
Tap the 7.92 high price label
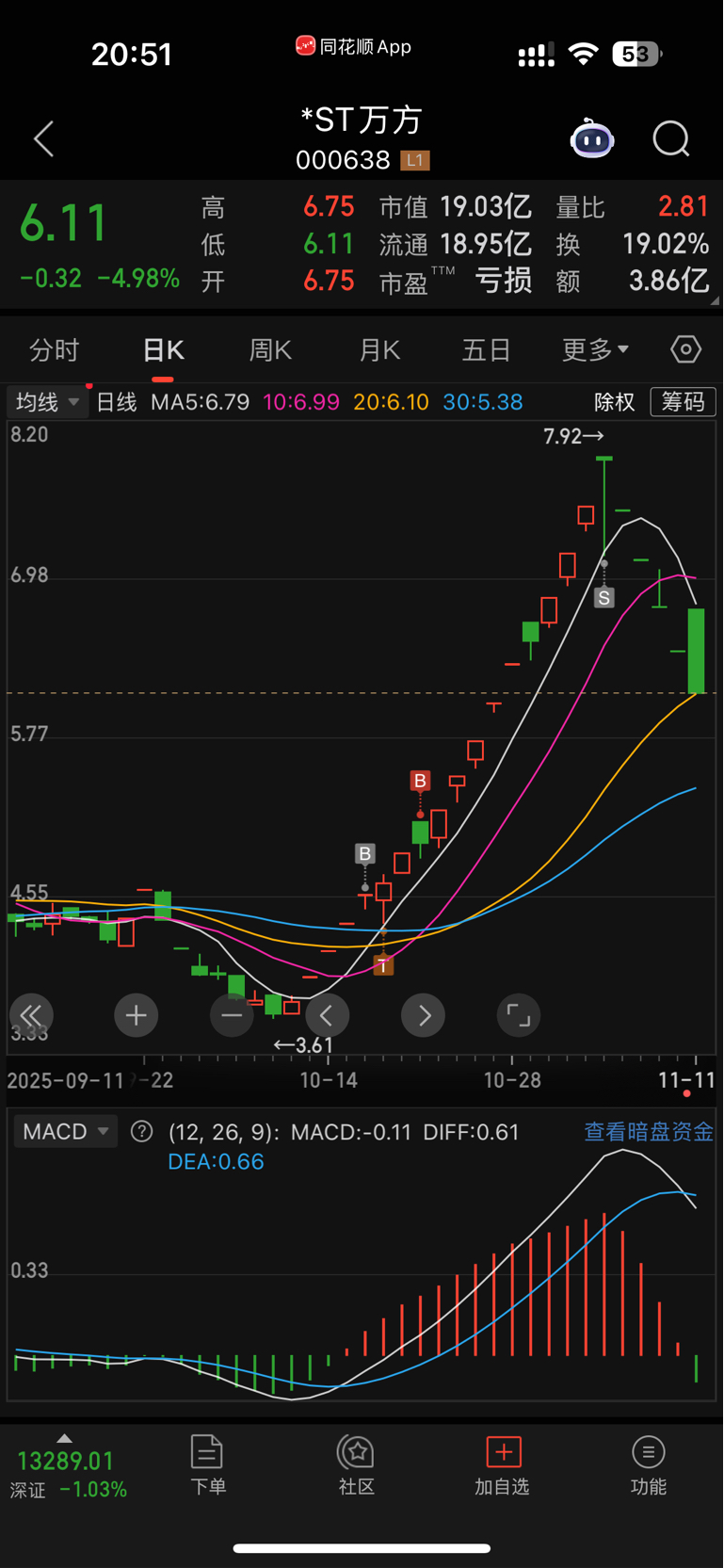pos(573,436)
